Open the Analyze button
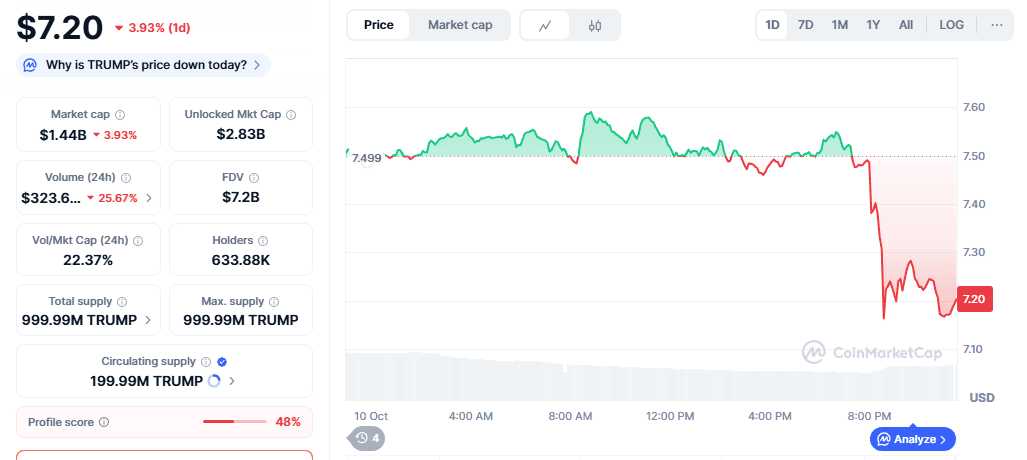The height and width of the screenshot is (460, 1027). click(913, 438)
